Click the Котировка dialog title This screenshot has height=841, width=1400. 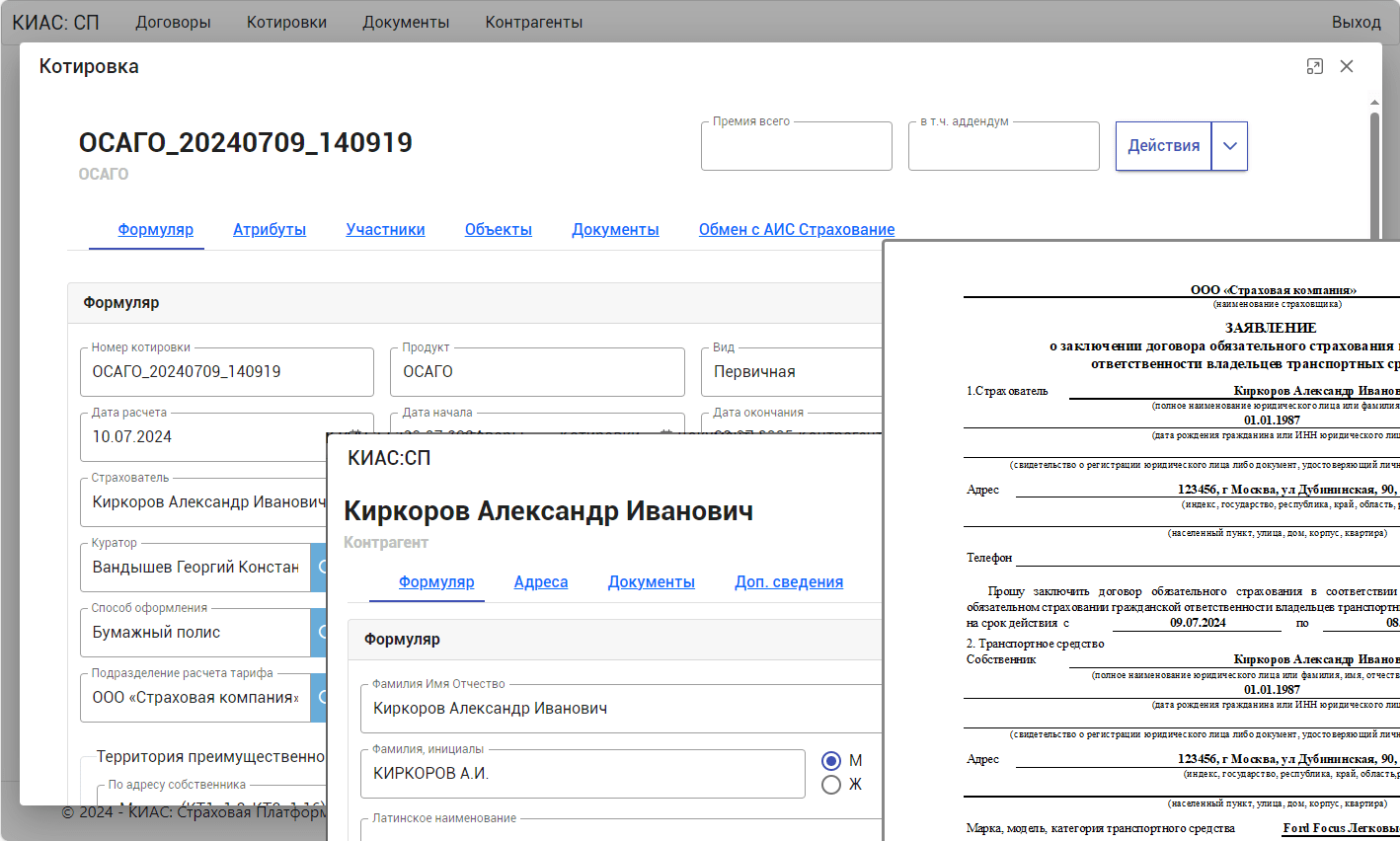click(89, 66)
